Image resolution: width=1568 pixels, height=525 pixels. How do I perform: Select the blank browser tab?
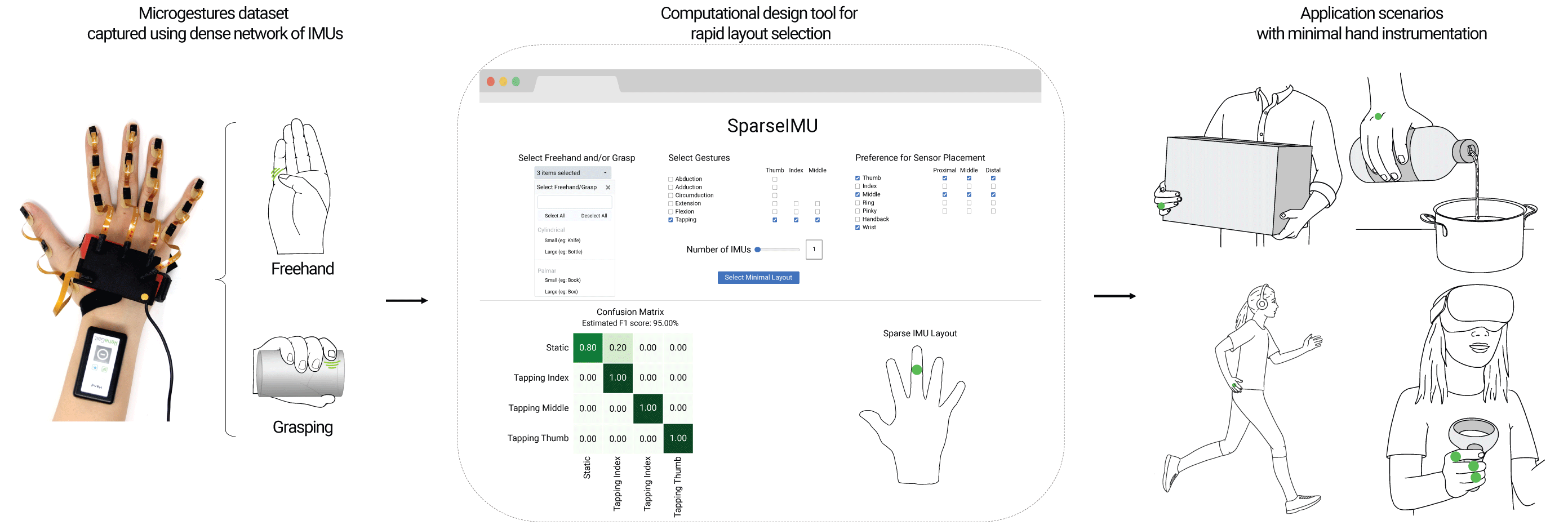click(x=576, y=84)
